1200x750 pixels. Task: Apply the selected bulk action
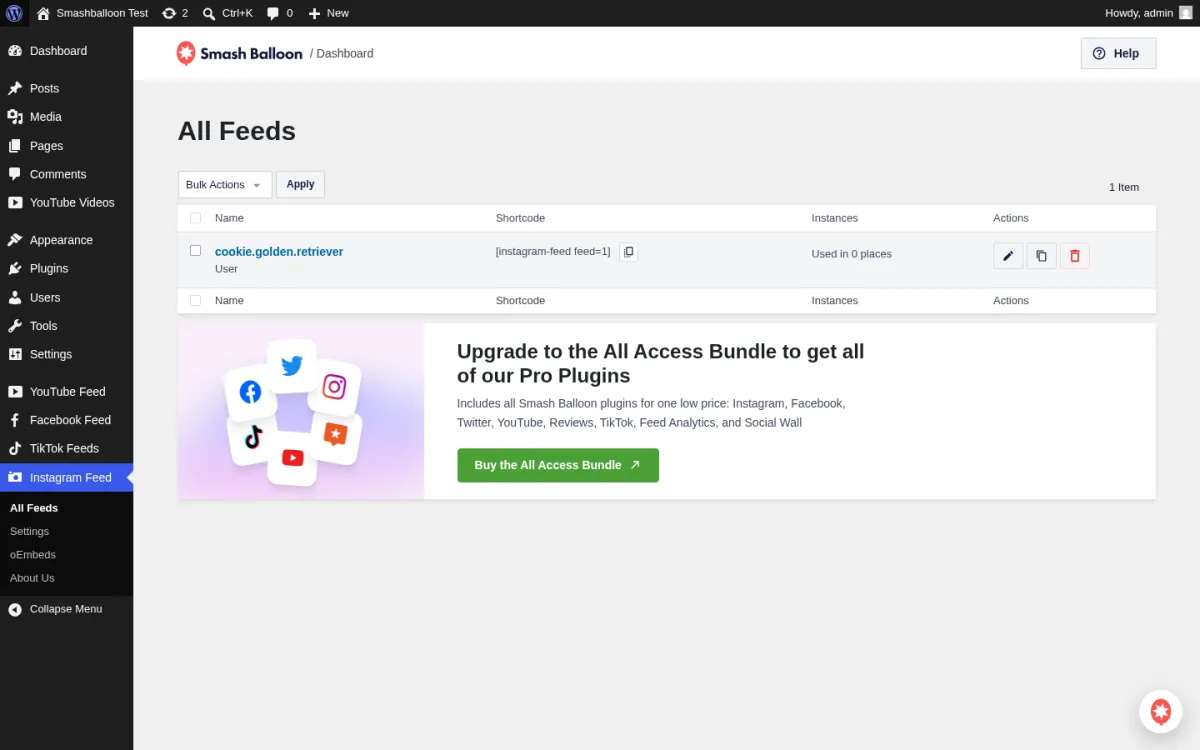coord(300,184)
